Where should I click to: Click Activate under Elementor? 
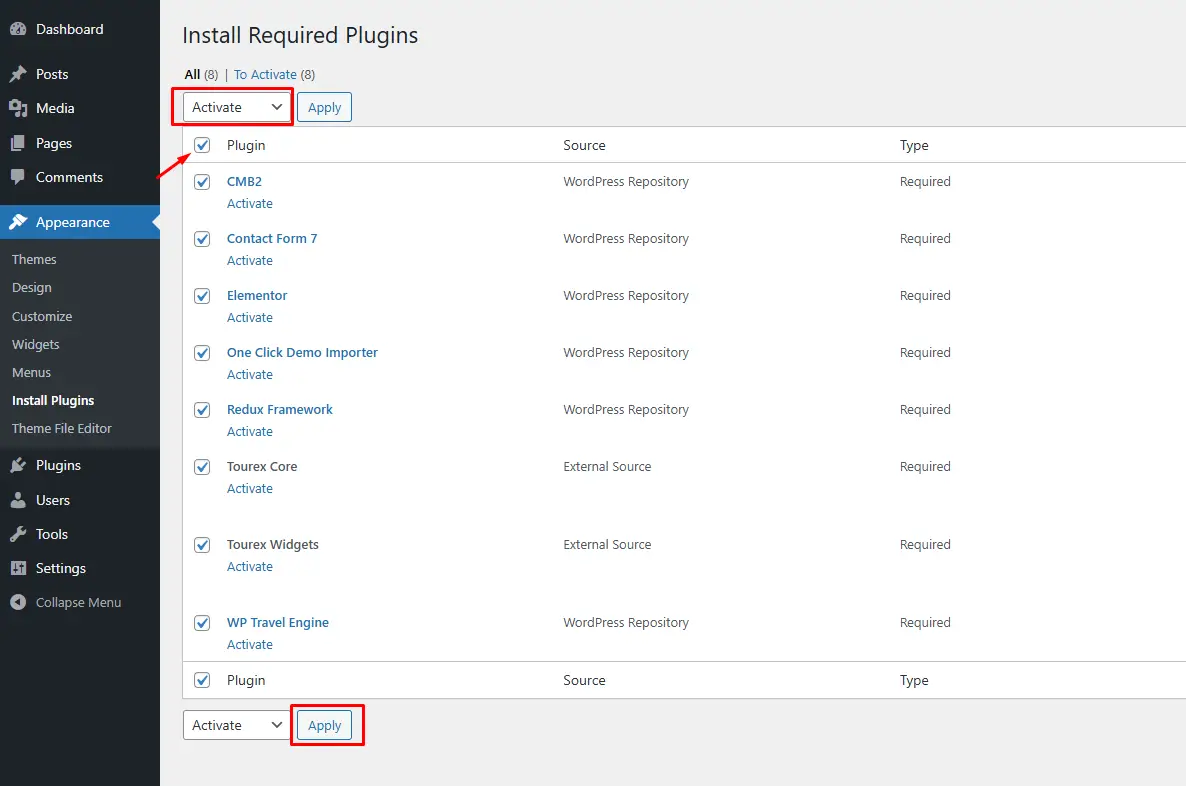[x=250, y=318]
